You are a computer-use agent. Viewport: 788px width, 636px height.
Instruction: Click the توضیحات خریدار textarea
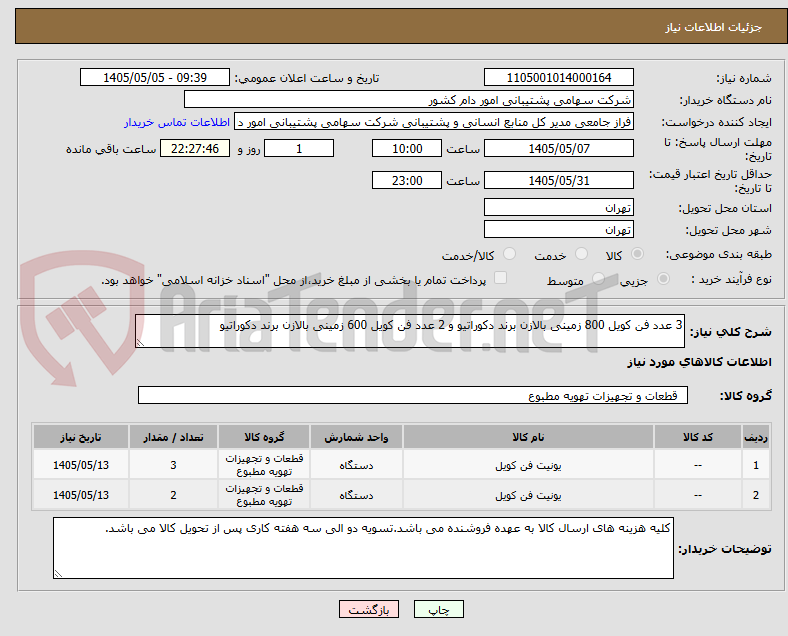click(x=363, y=548)
